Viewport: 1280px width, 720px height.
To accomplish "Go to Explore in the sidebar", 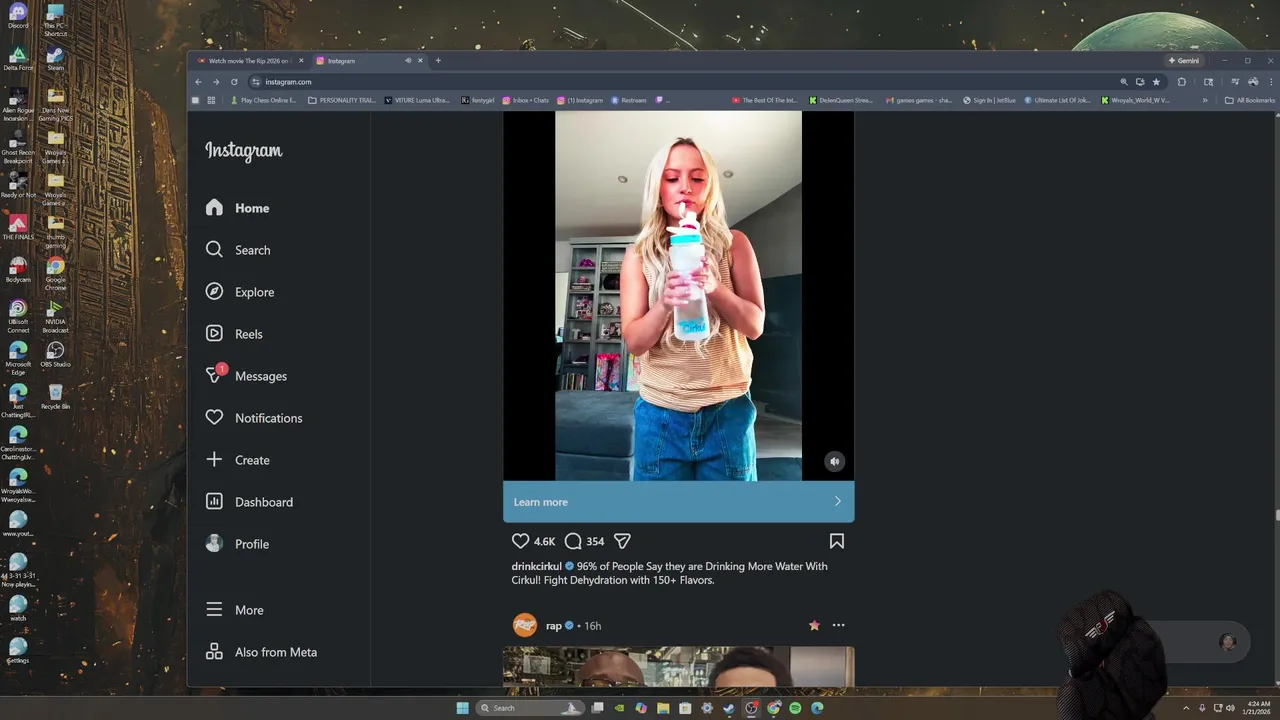I will 240,292.
